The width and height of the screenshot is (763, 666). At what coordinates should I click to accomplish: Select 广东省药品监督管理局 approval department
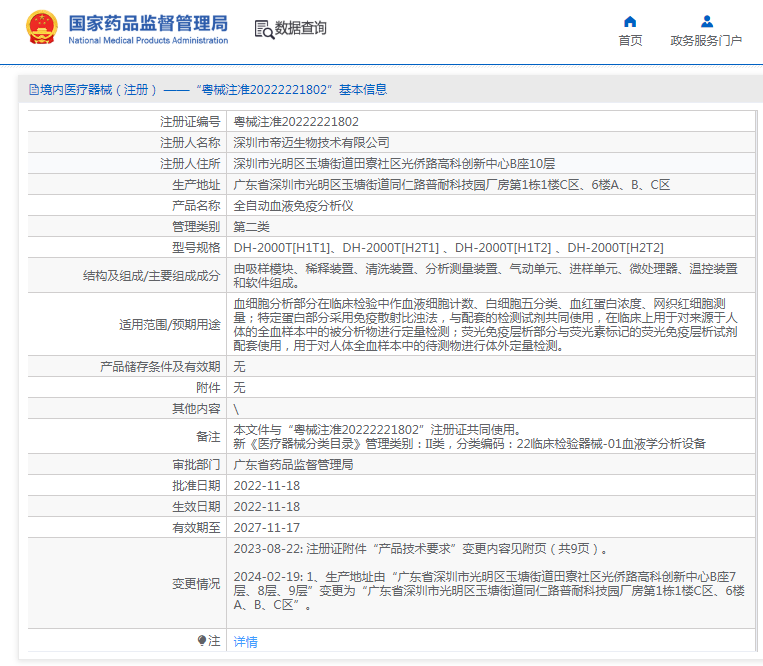(293, 465)
